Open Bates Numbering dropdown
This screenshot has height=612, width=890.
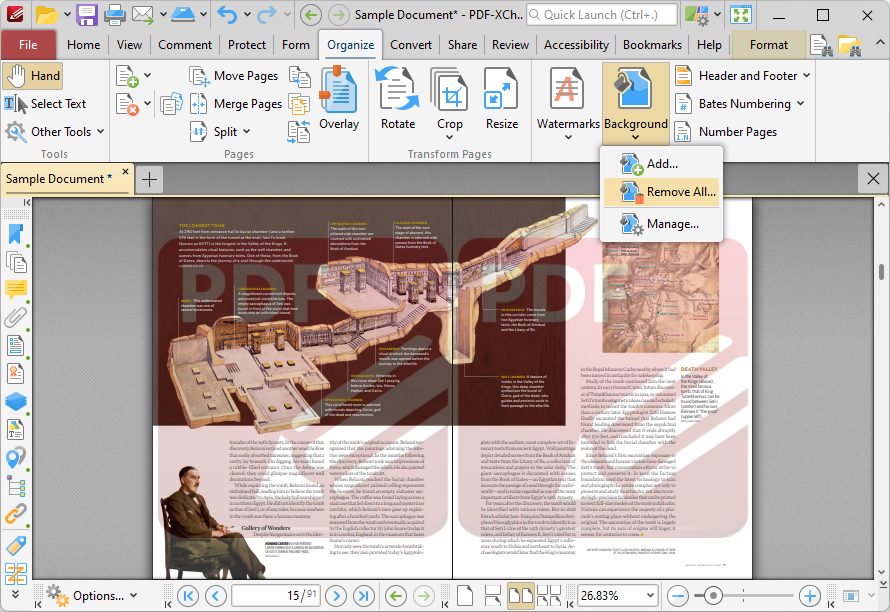point(740,103)
